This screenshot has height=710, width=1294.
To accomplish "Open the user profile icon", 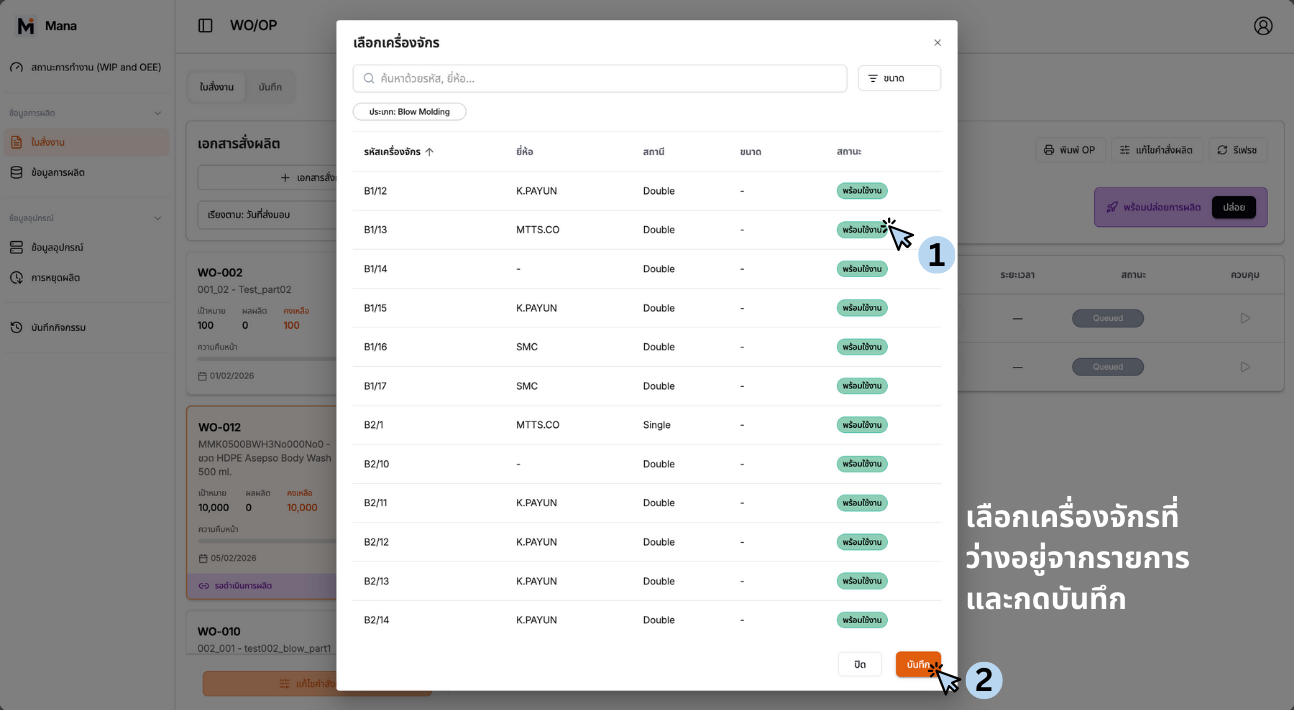I will tap(1263, 26).
